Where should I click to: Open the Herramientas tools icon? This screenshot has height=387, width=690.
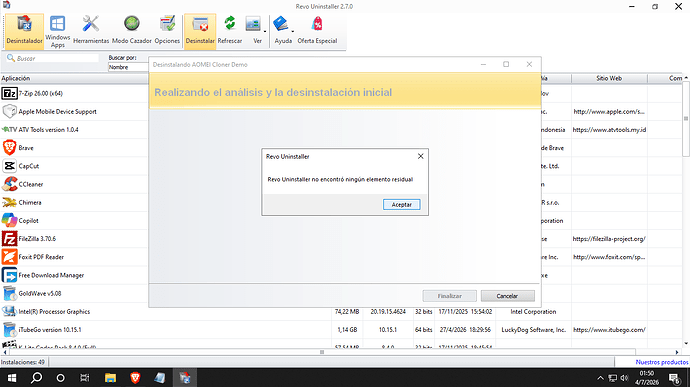point(91,30)
